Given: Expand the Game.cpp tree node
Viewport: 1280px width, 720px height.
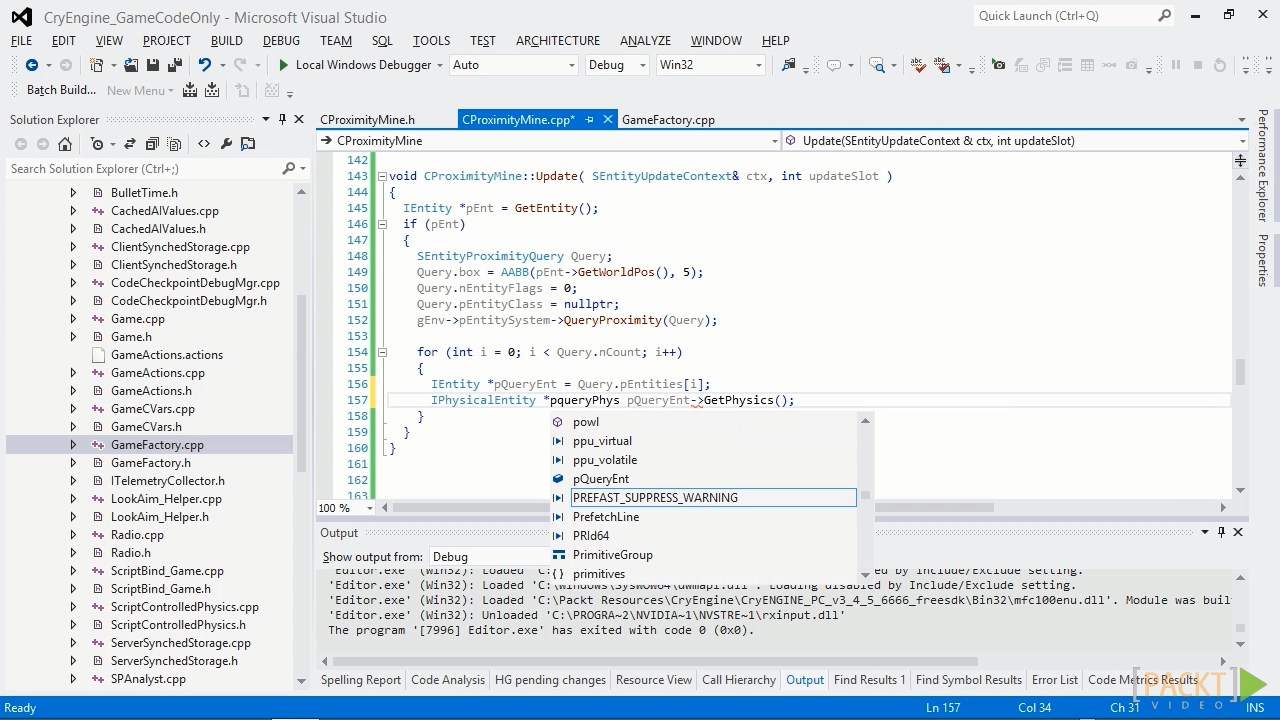Looking at the screenshot, I should (x=73, y=319).
